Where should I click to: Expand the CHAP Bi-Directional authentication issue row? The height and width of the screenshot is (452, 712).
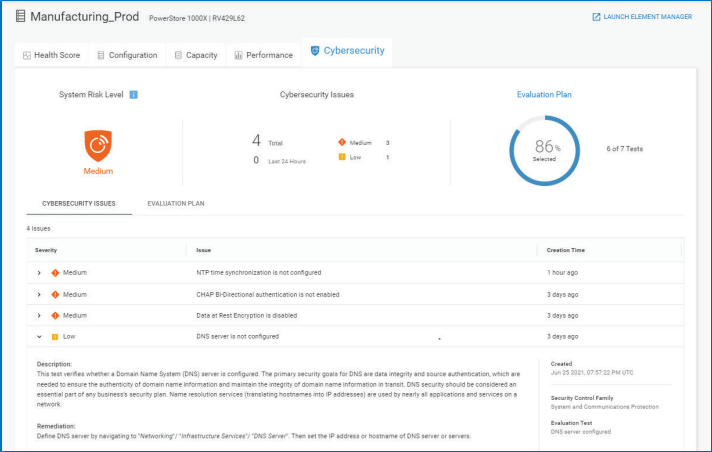[39, 295]
